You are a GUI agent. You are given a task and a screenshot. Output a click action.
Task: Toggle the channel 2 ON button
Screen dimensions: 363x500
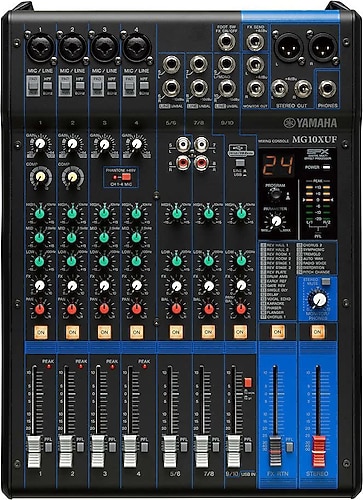(72, 332)
